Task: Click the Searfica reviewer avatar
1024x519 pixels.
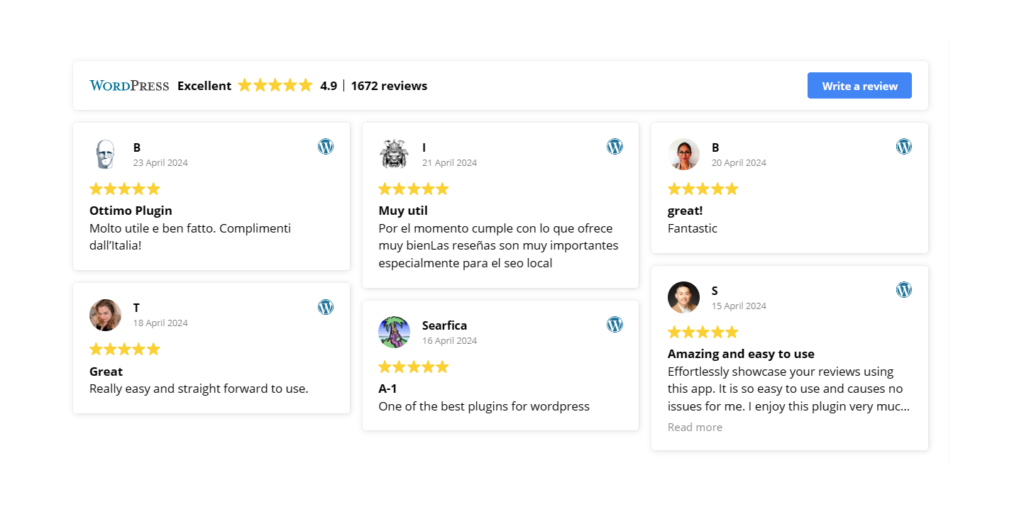Action: click(394, 332)
